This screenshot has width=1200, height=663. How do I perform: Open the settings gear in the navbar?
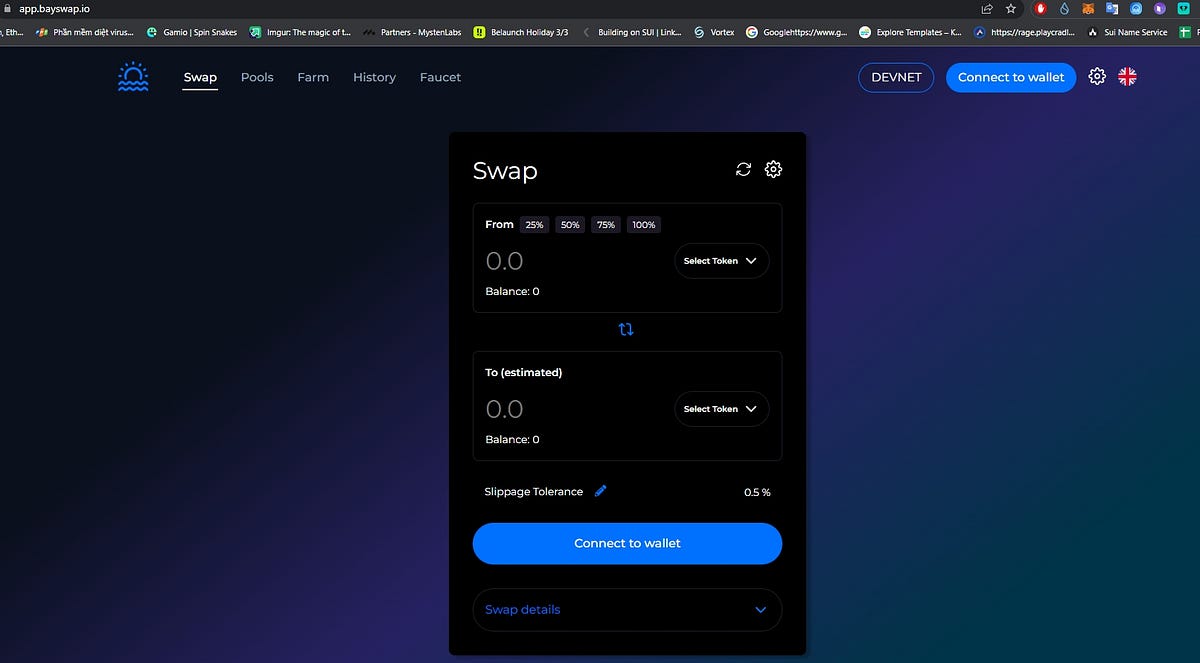[x=1096, y=76]
